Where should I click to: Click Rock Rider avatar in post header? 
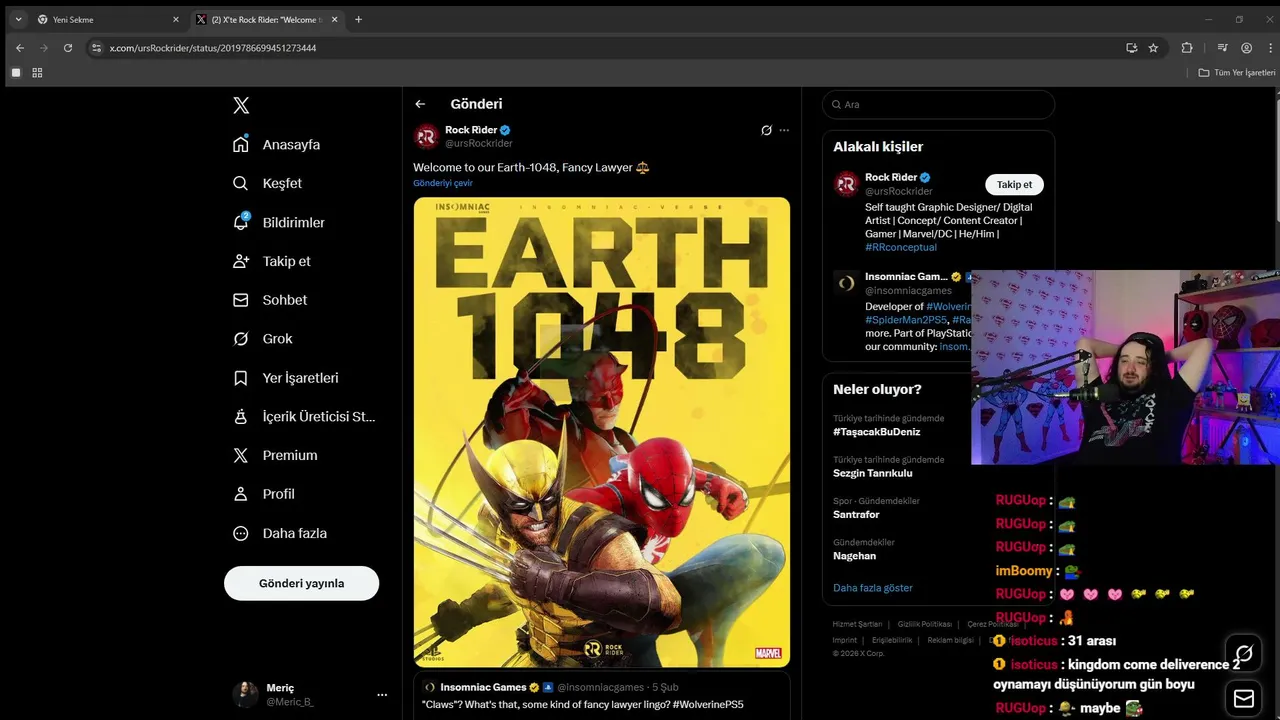[x=427, y=136]
